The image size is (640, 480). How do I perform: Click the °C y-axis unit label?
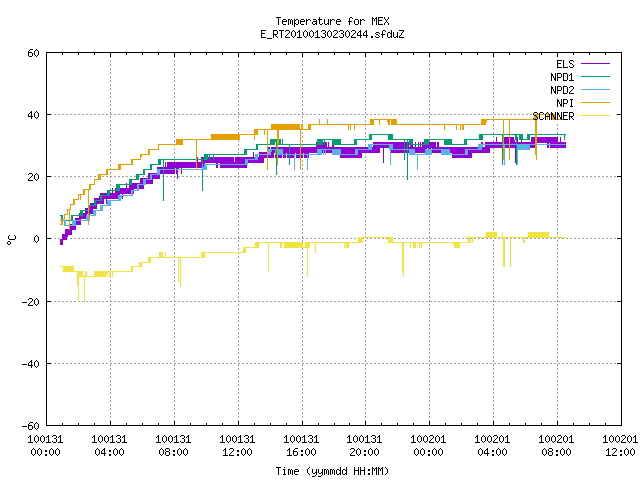pyautogui.click(x=11, y=240)
